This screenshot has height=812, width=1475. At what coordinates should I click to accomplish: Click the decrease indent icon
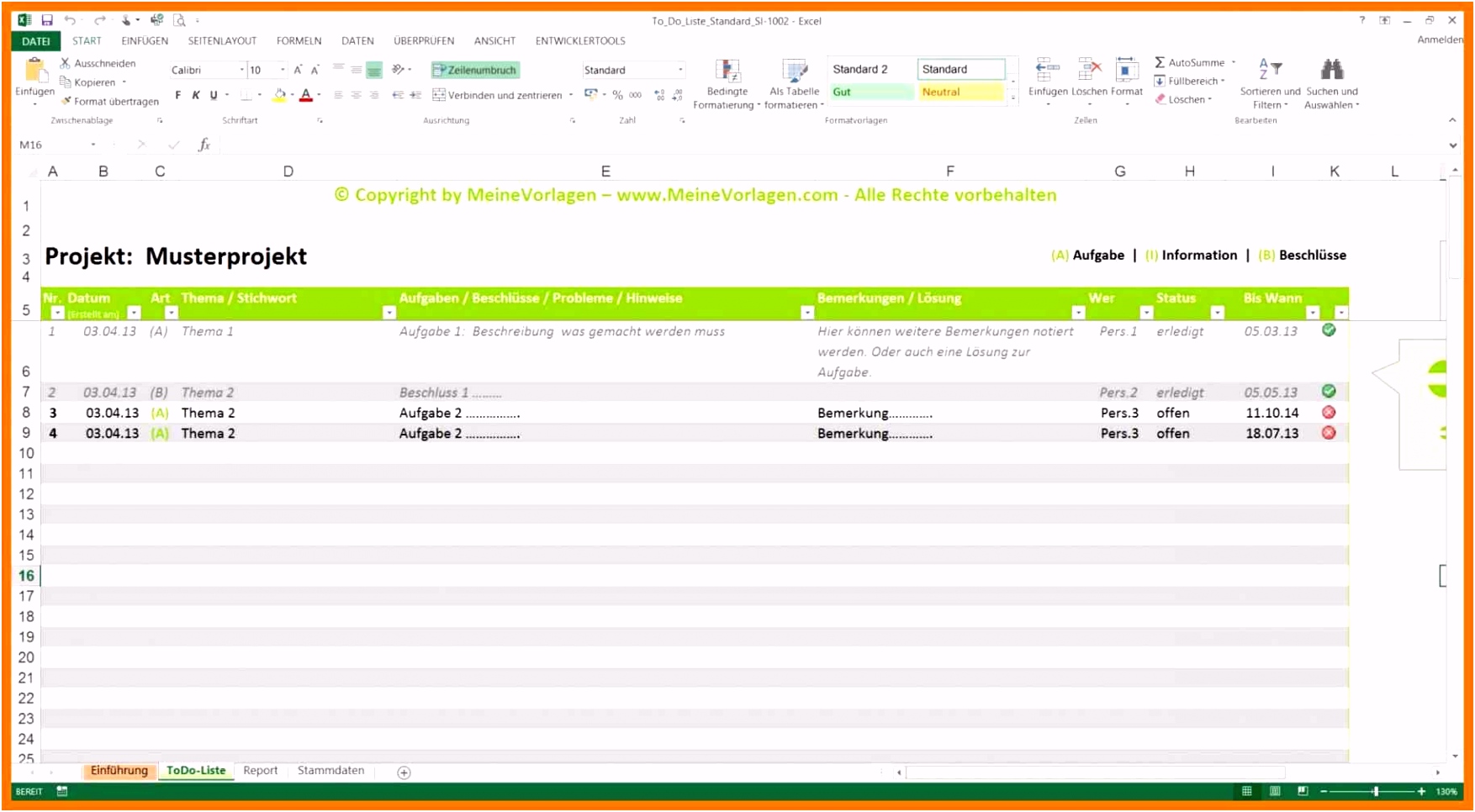point(398,95)
